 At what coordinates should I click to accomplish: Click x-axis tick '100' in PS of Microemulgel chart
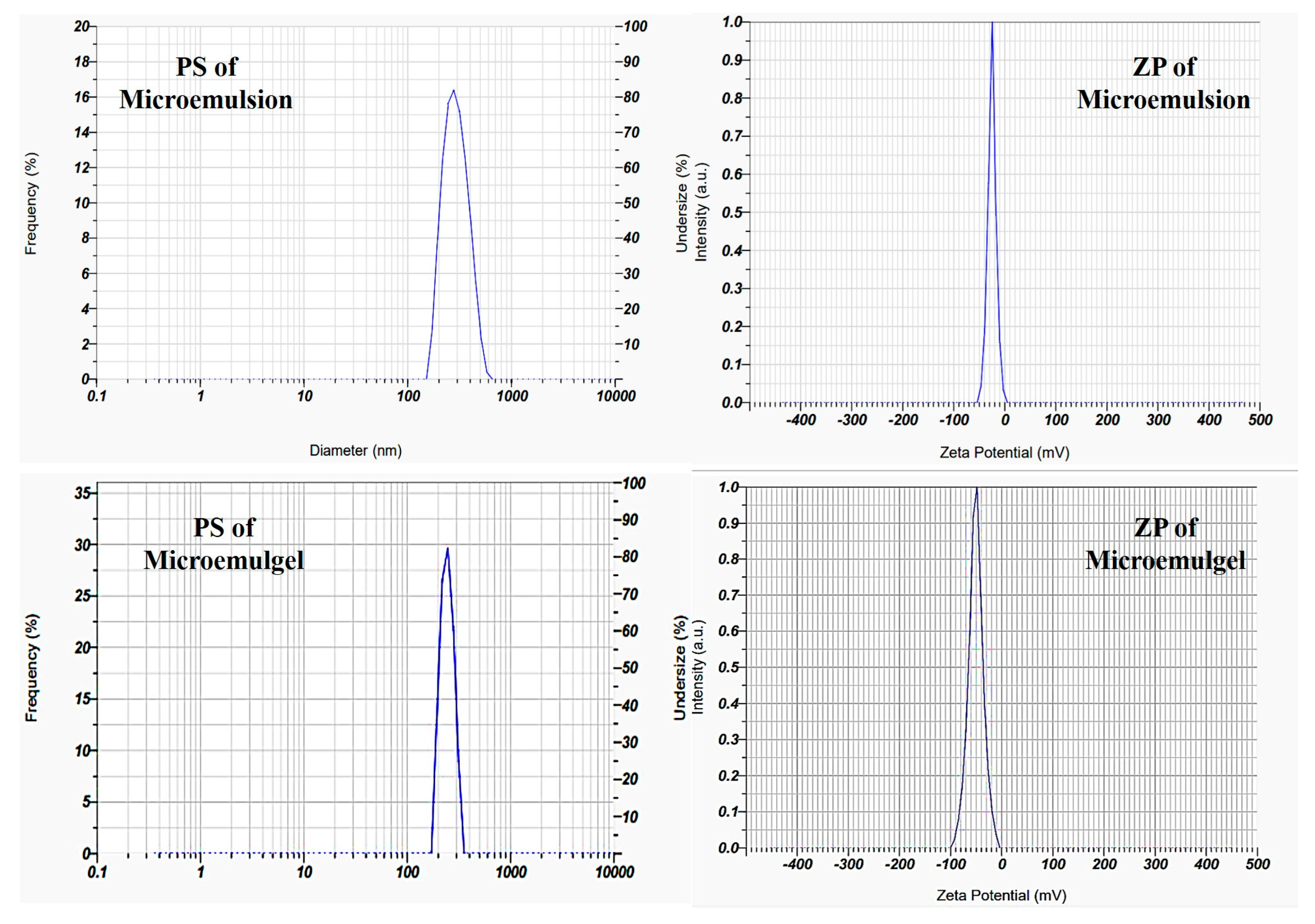(x=407, y=872)
